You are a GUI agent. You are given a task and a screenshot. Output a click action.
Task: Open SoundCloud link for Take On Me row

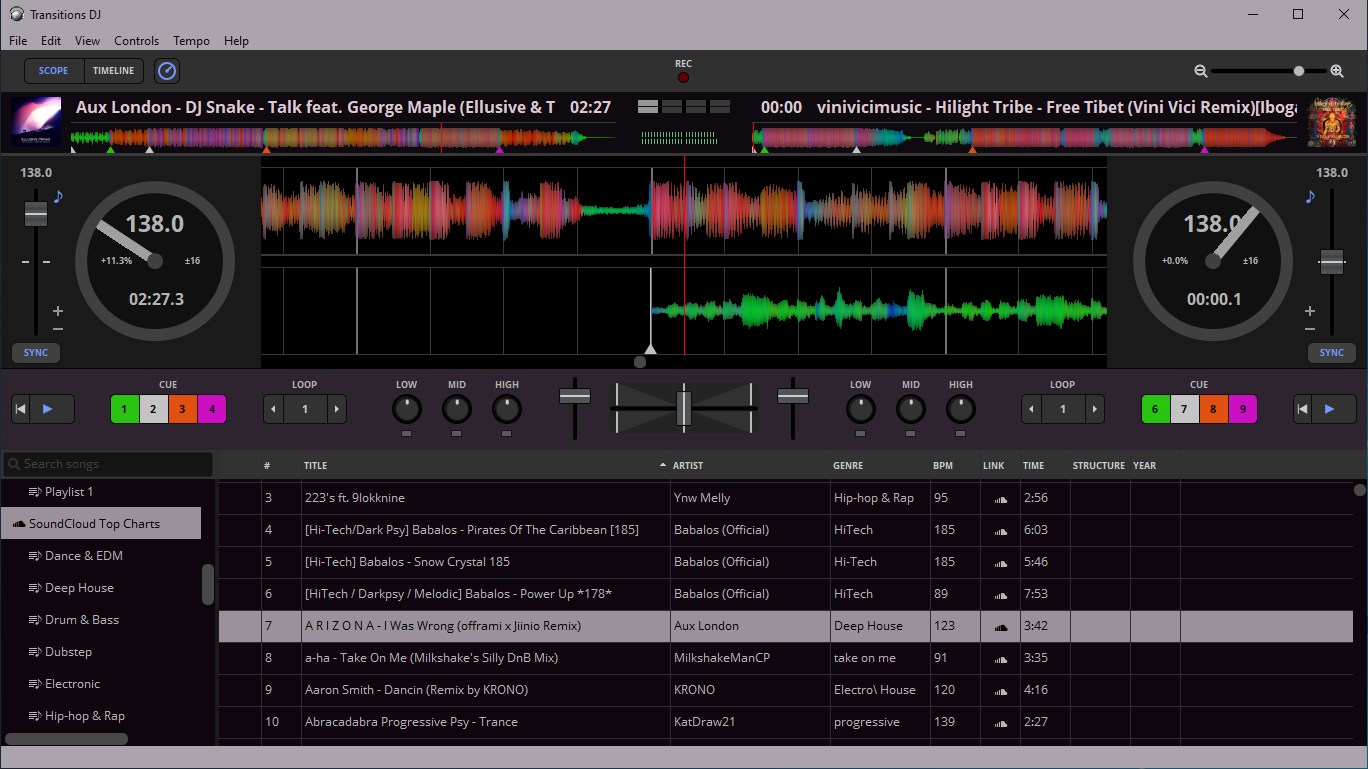coord(1000,658)
